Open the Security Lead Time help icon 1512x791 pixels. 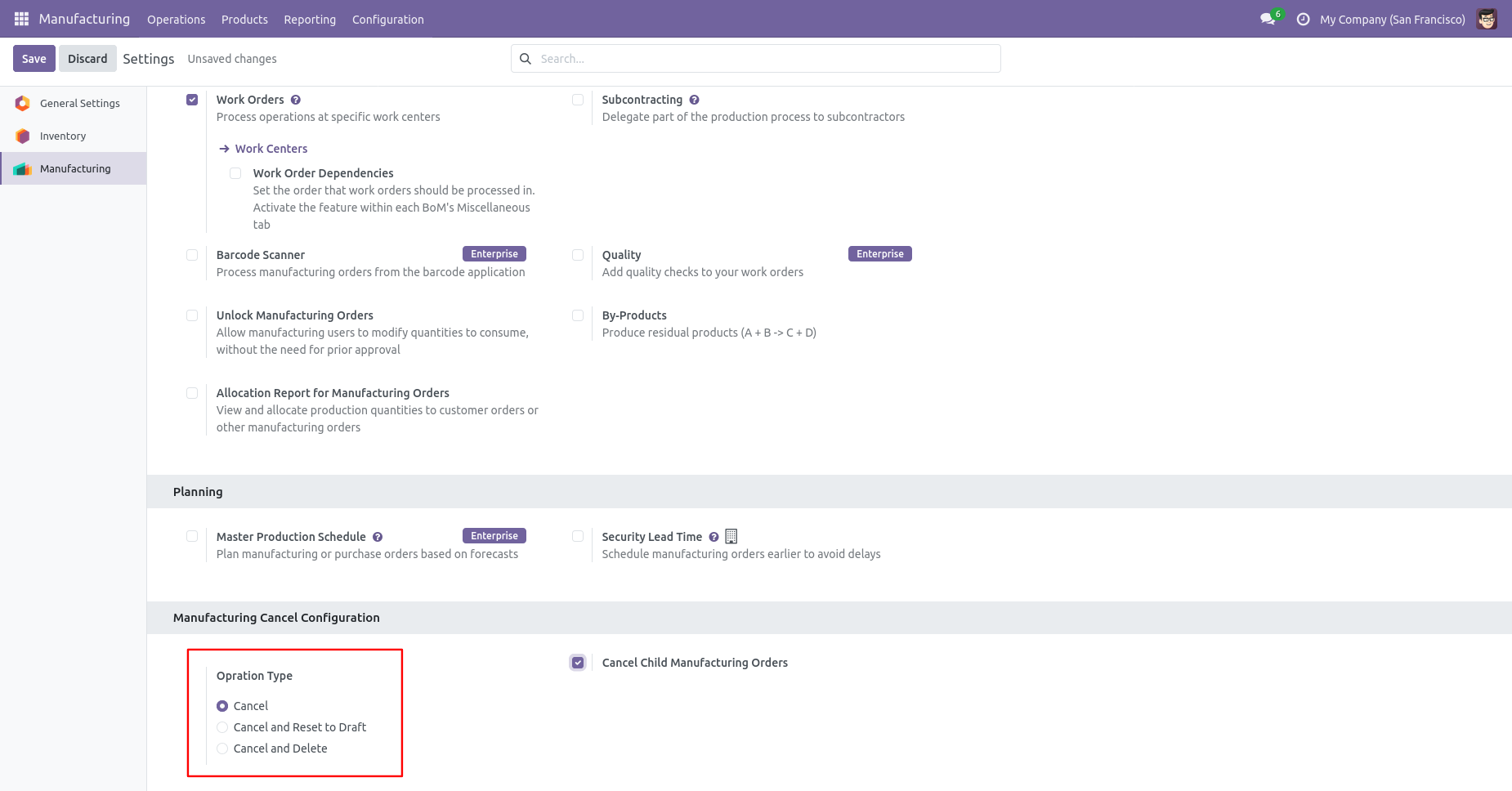(714, 537)
